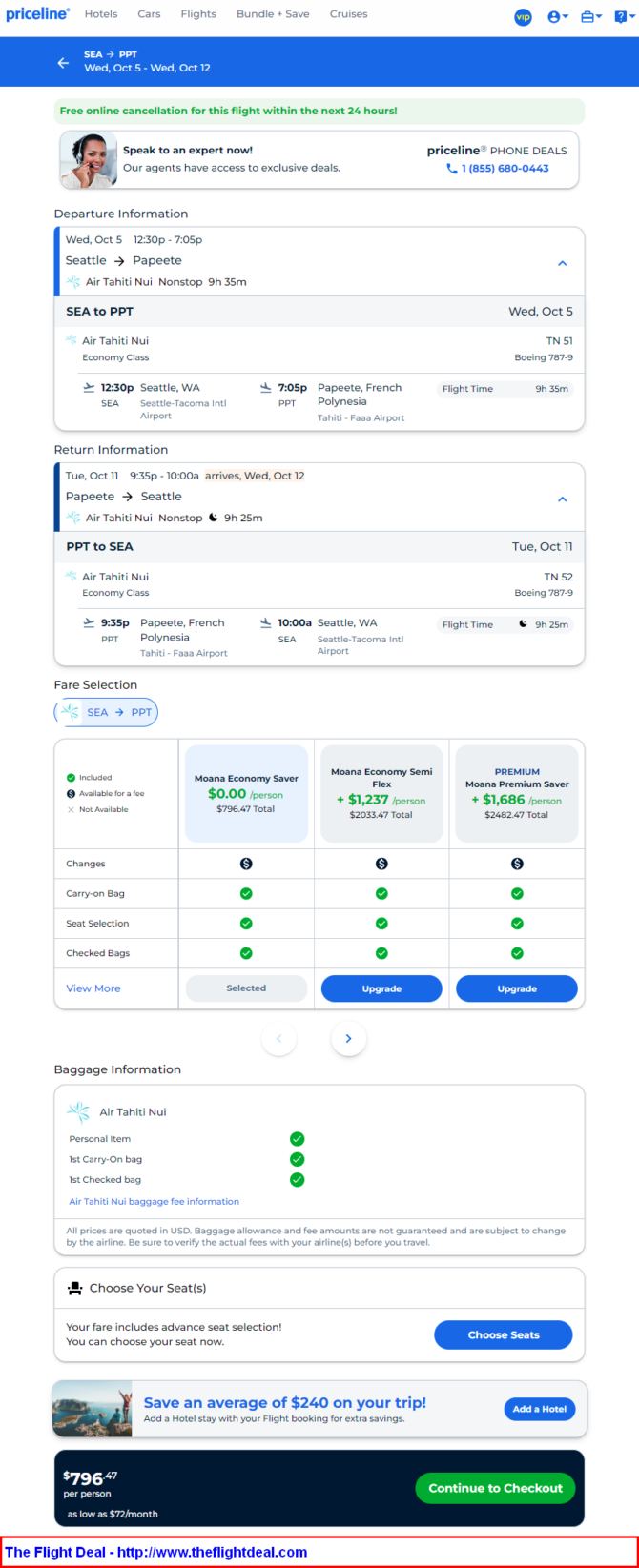Click the Tahiti - Faaa Airport text in departure
Screen dimensions: 639x1568
tap(361, 418)
